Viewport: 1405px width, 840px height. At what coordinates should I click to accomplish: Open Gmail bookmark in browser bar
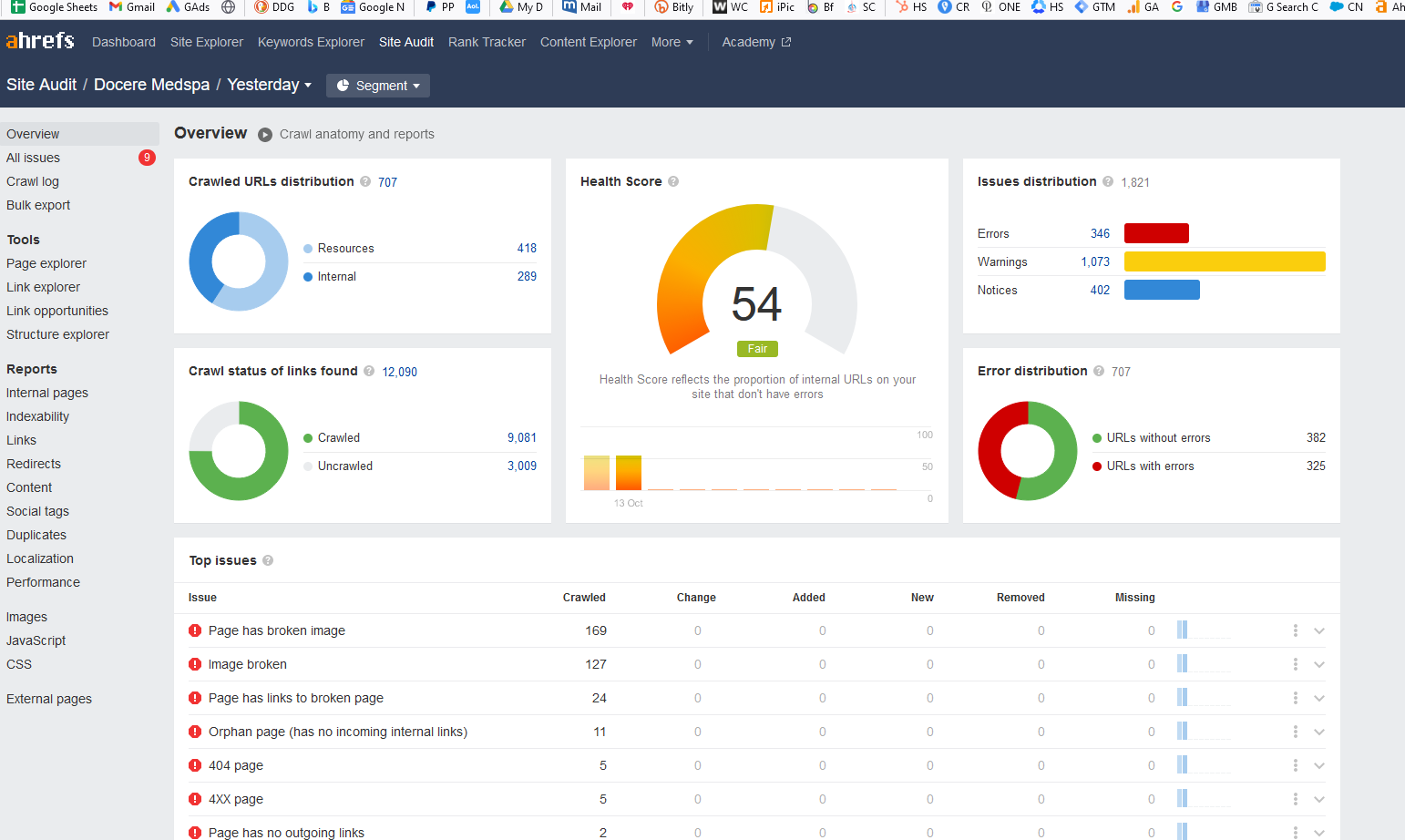[132, 7]
